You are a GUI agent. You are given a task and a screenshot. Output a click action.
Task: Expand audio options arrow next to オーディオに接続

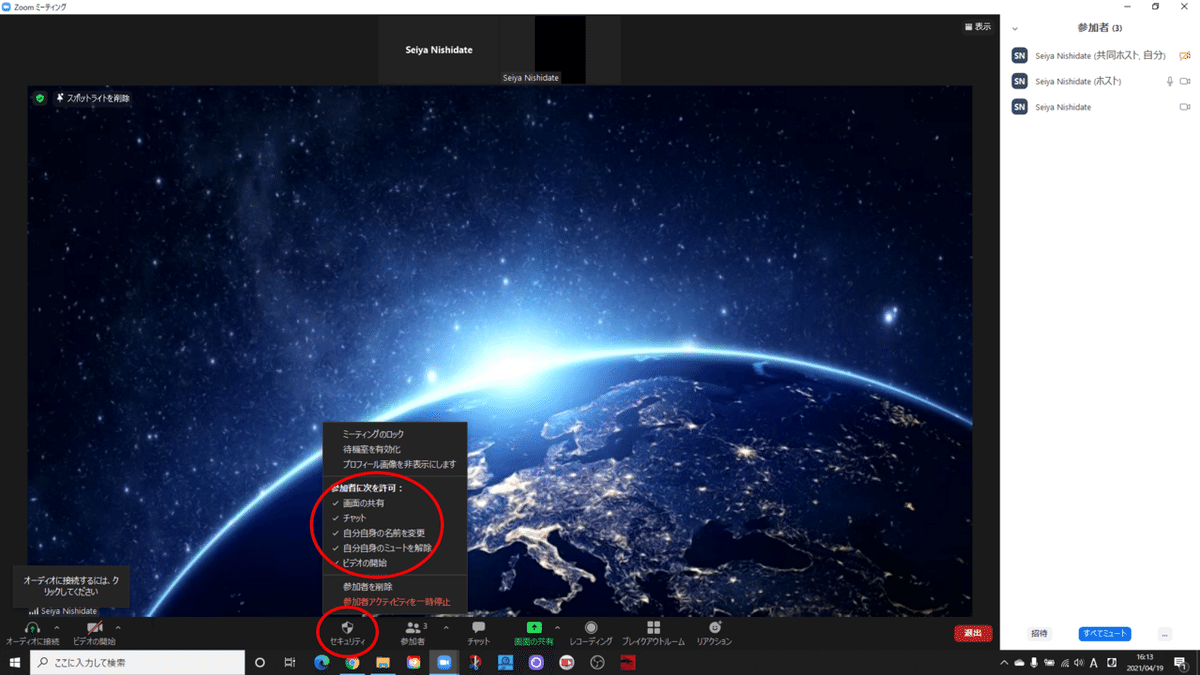pyautogui.click(x=56, y=628)
